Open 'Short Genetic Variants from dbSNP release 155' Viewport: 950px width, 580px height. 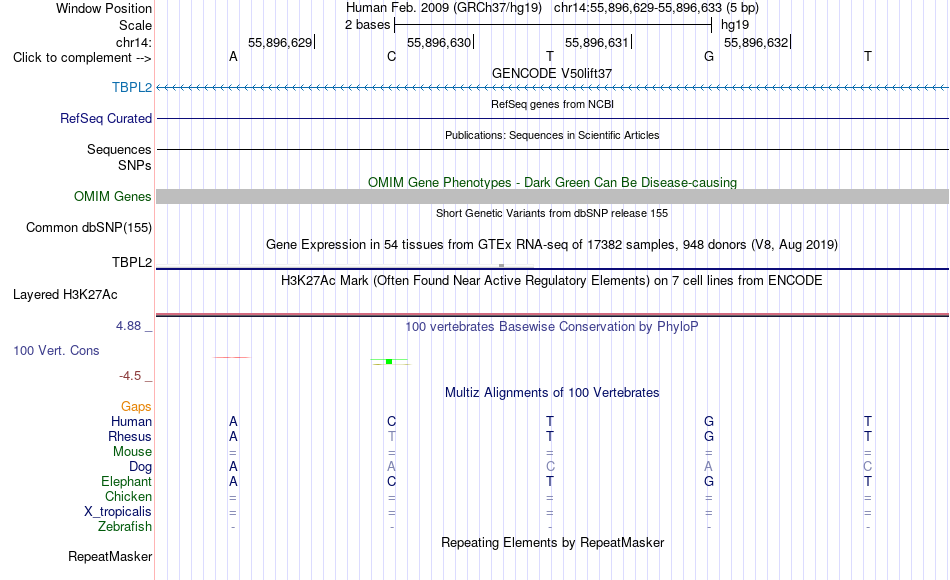pyautogui.click(x=552, y=213)
